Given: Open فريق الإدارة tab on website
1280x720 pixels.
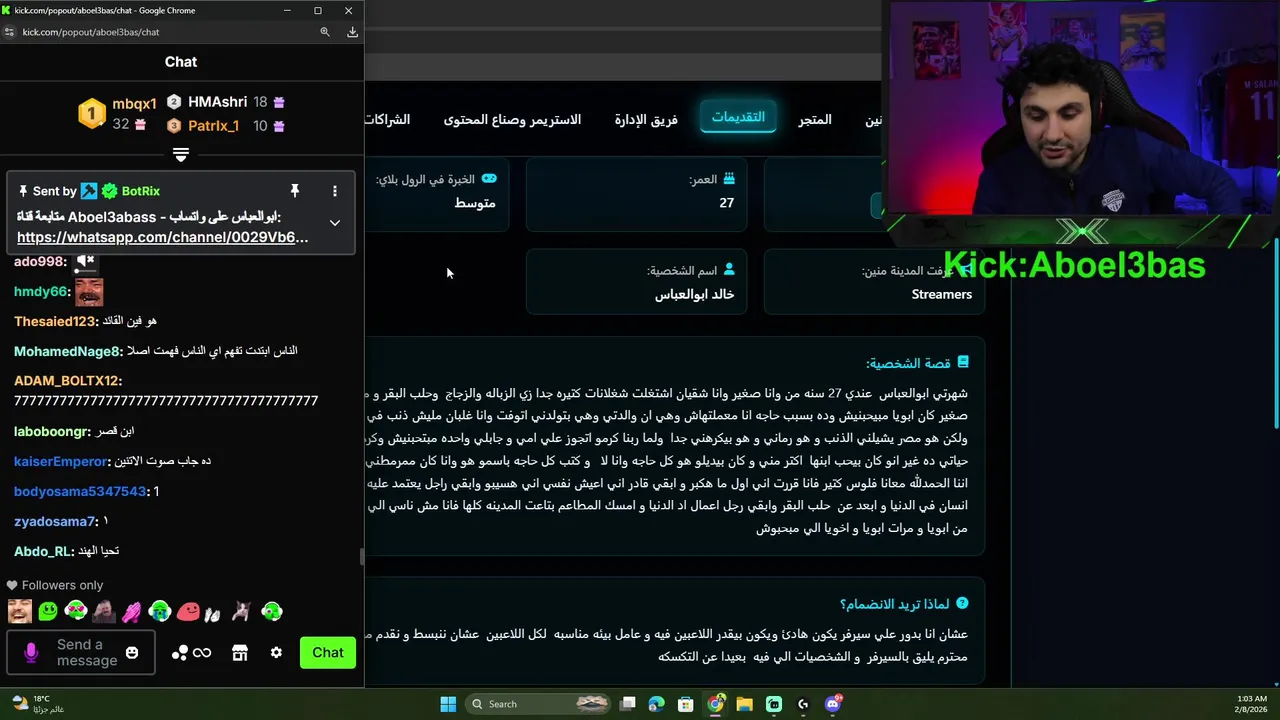Looking at the screenshot, I should pos(646,120).
